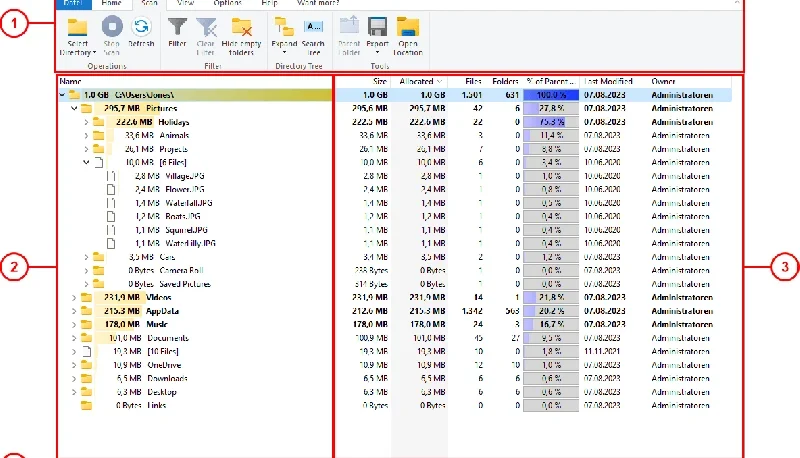Expand the Documents folder
The image size is (800, 458).
click(74, 338)
